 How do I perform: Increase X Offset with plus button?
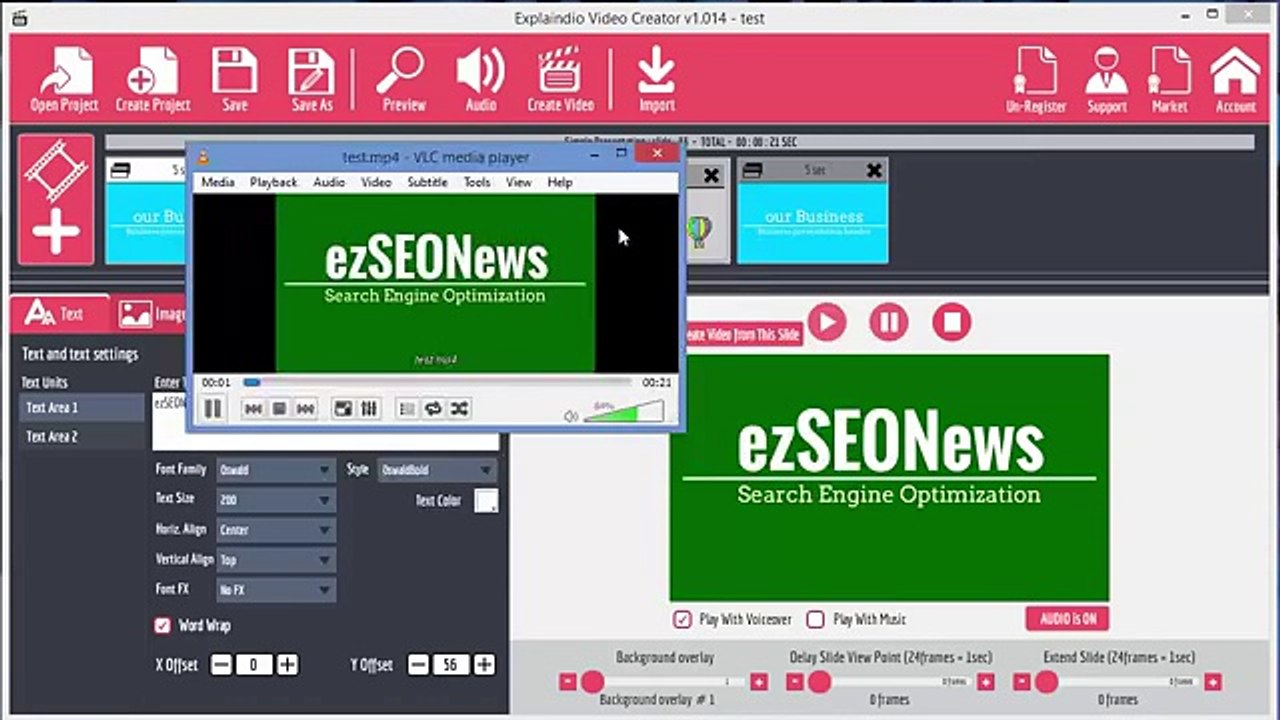(287, 665)
